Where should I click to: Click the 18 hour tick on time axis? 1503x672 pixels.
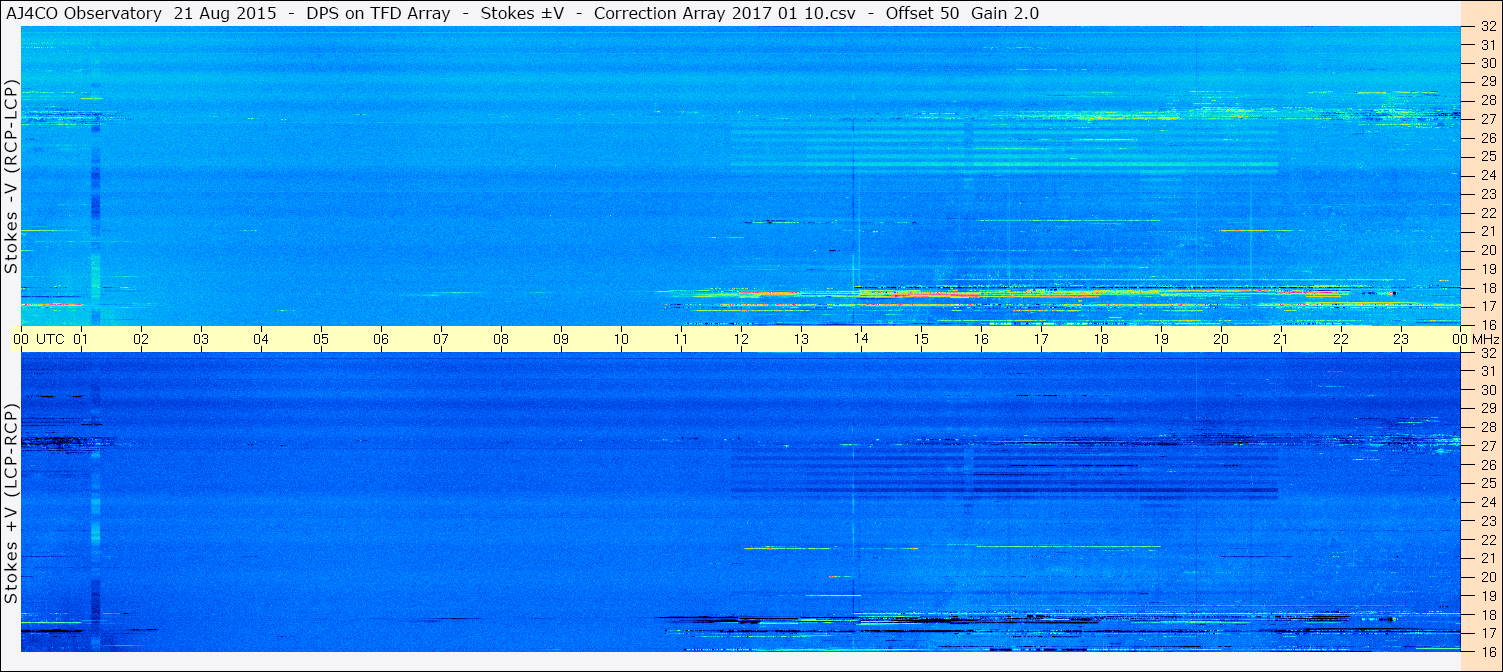click(x=1101, y=339)
